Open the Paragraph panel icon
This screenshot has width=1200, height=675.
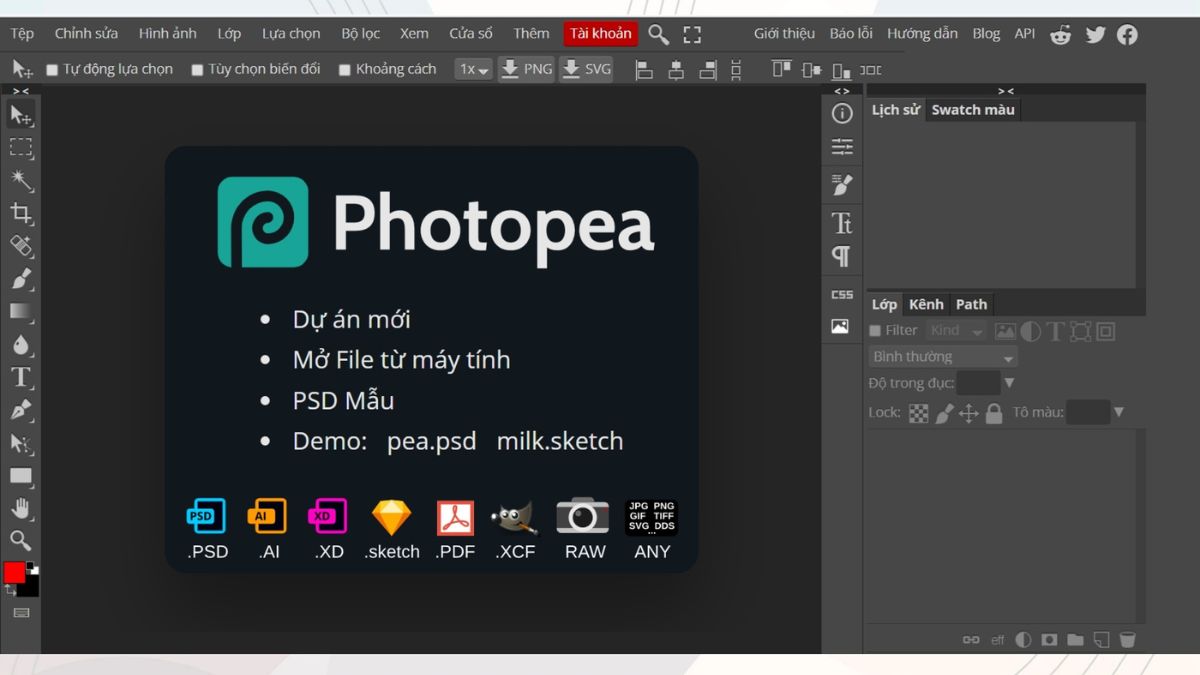click(842, 257)
